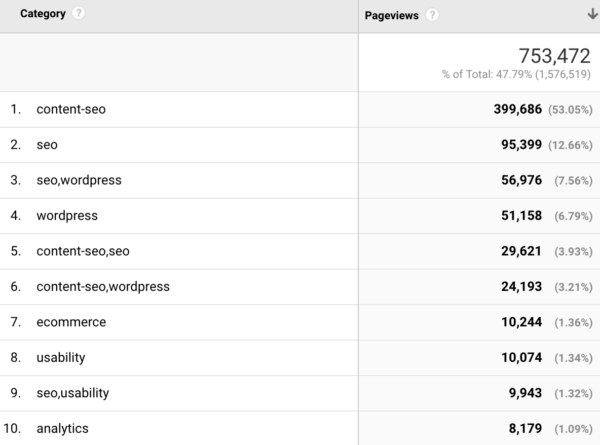Click the total pageviews value 753,472
The width and height of the screenshot is (600, 445).
pos(554,56)
